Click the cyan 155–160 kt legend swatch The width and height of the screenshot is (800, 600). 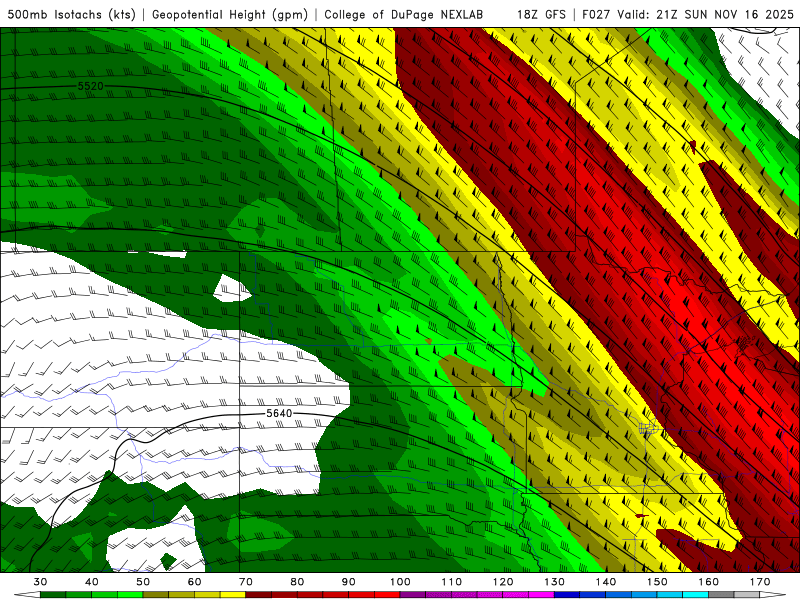[x=695, y=595]
